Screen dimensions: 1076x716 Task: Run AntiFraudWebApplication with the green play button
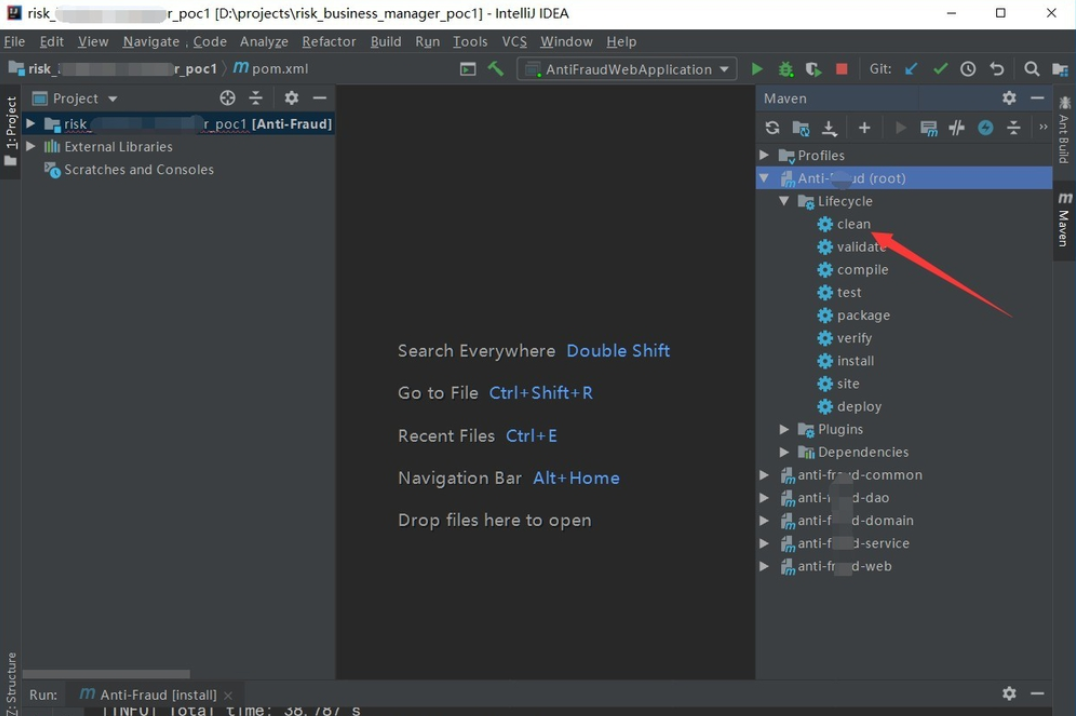pyautogui.click(x=757, y=69)
